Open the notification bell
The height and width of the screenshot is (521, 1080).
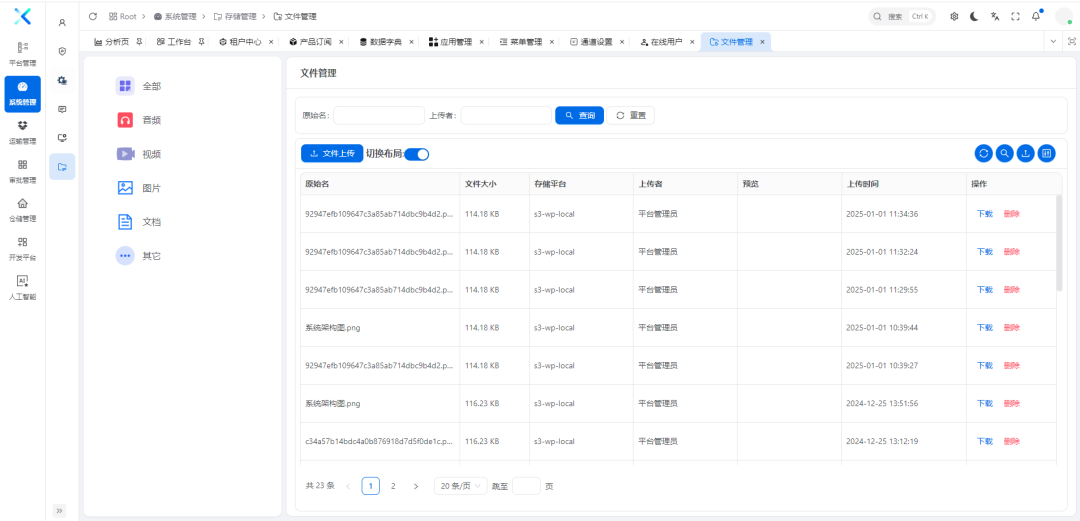click(1036, 16)
